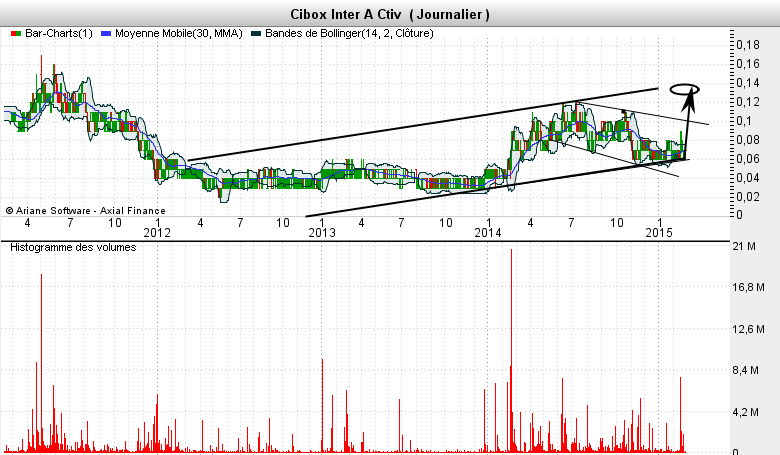Click the 21 M volume axis value
The height and width of the screenshot is (455, 780).
[x=744, y=246]
